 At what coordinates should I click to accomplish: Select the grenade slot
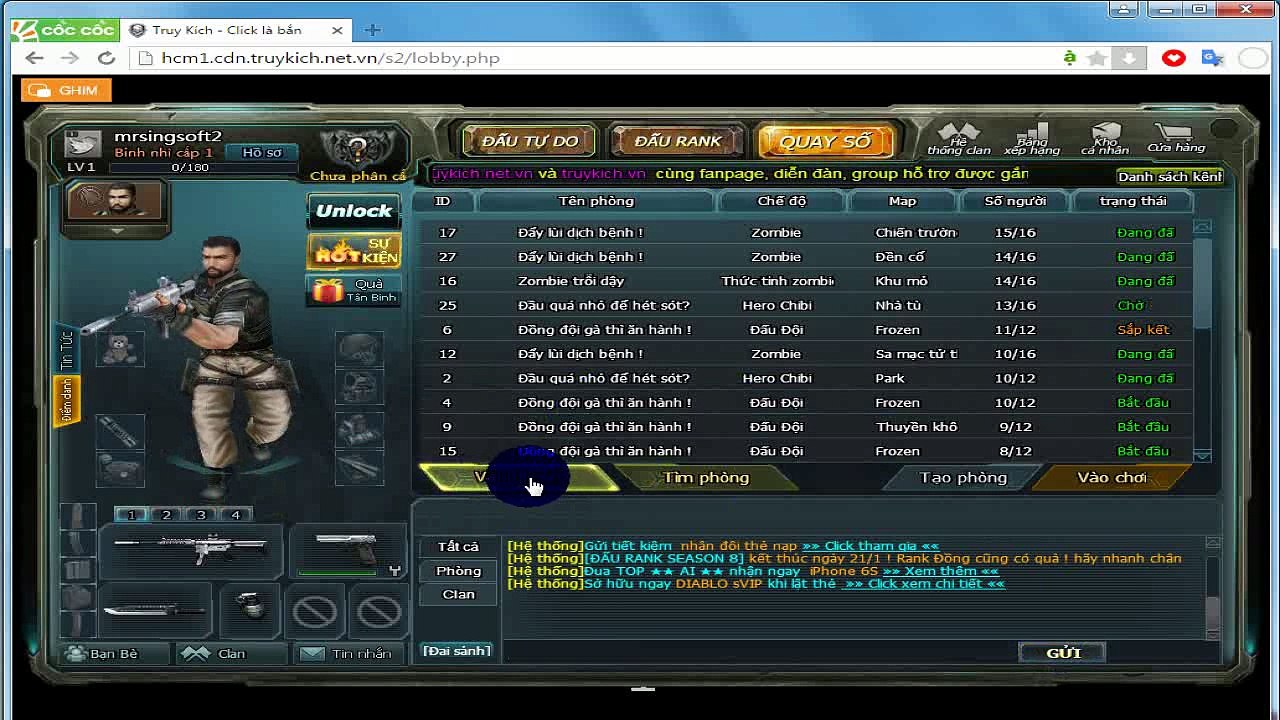250,609
